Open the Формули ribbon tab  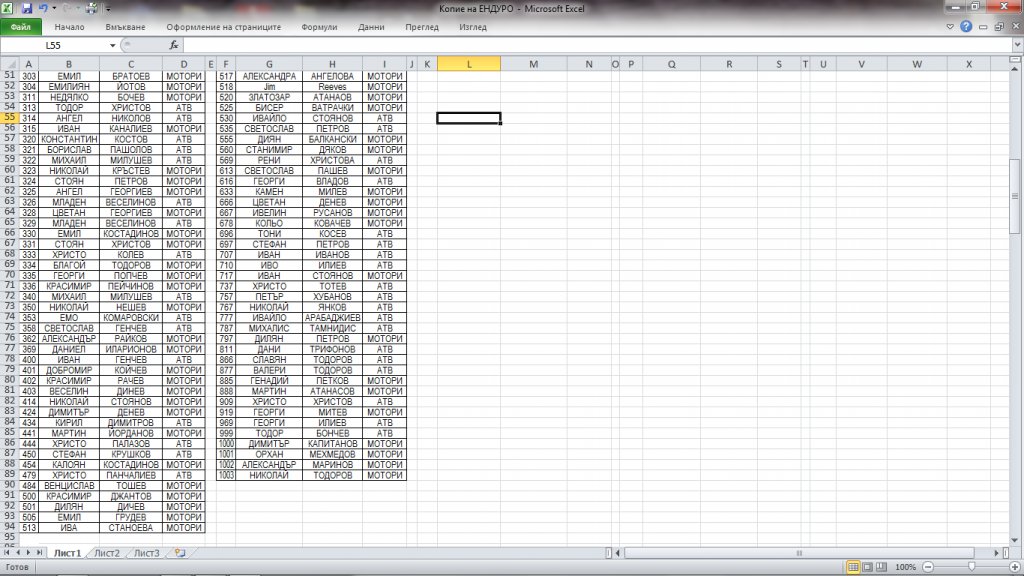coord(319,27)
